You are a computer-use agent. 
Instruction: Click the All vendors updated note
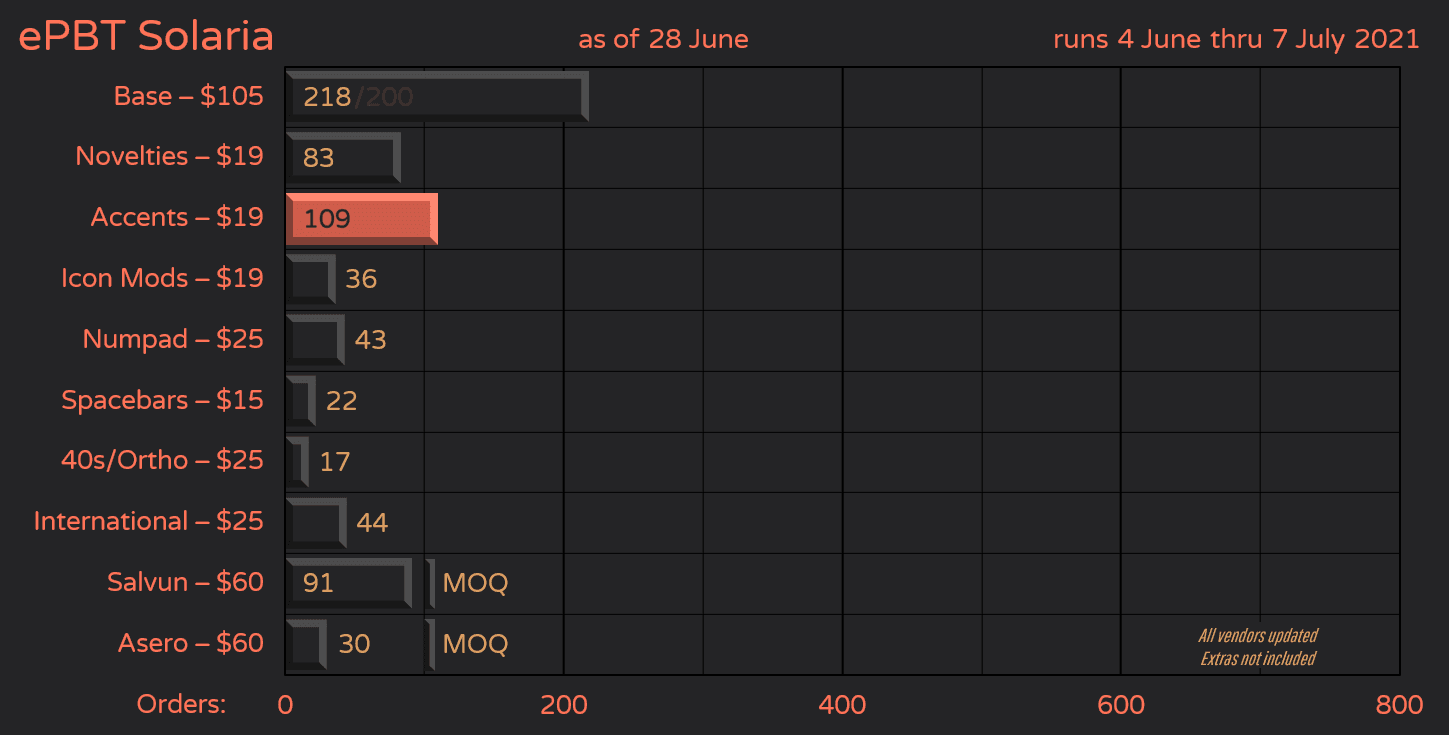pos(1258,635)
